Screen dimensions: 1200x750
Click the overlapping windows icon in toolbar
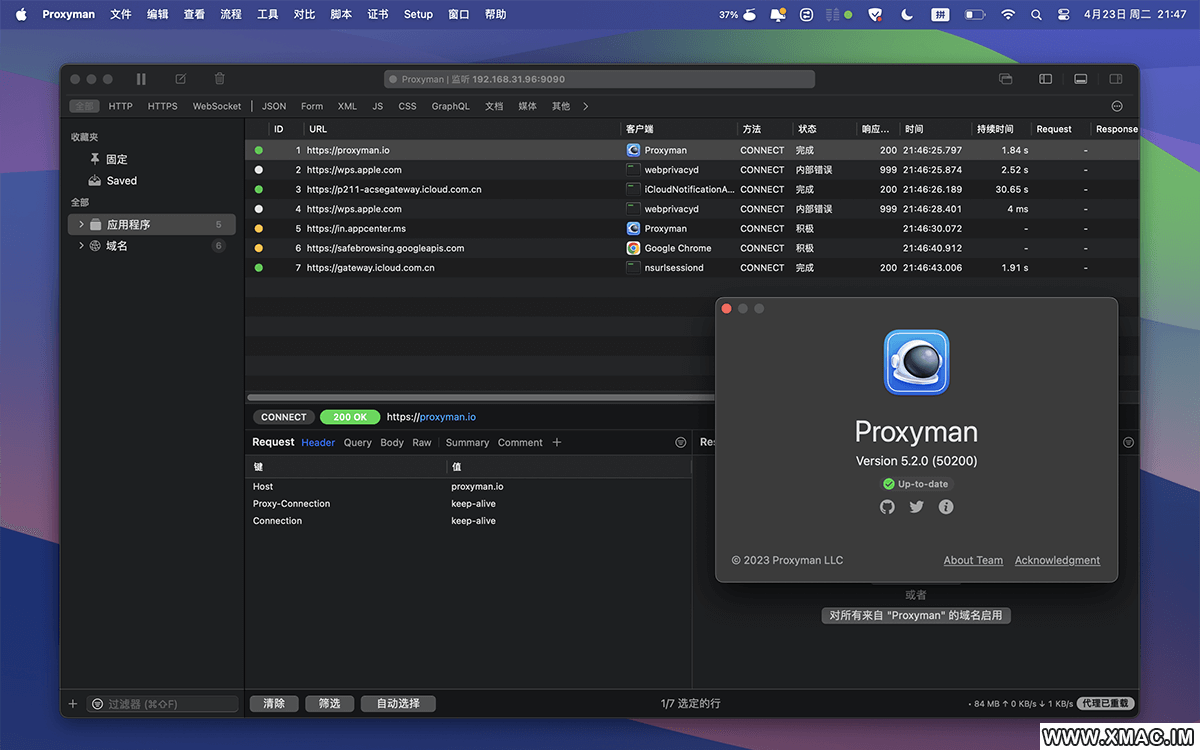pos(1005,79)
